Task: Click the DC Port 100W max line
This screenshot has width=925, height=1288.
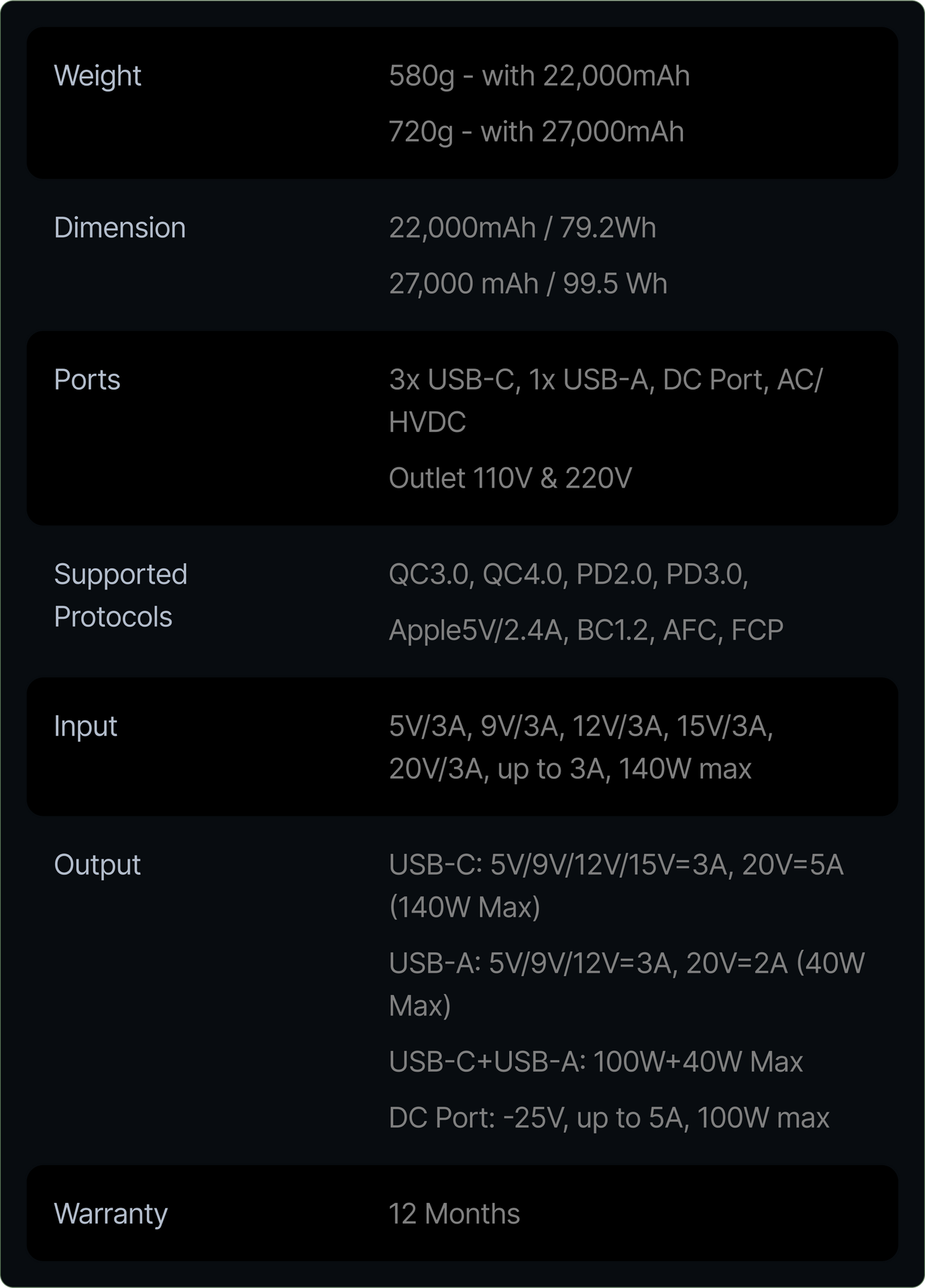Action: 608,1118
